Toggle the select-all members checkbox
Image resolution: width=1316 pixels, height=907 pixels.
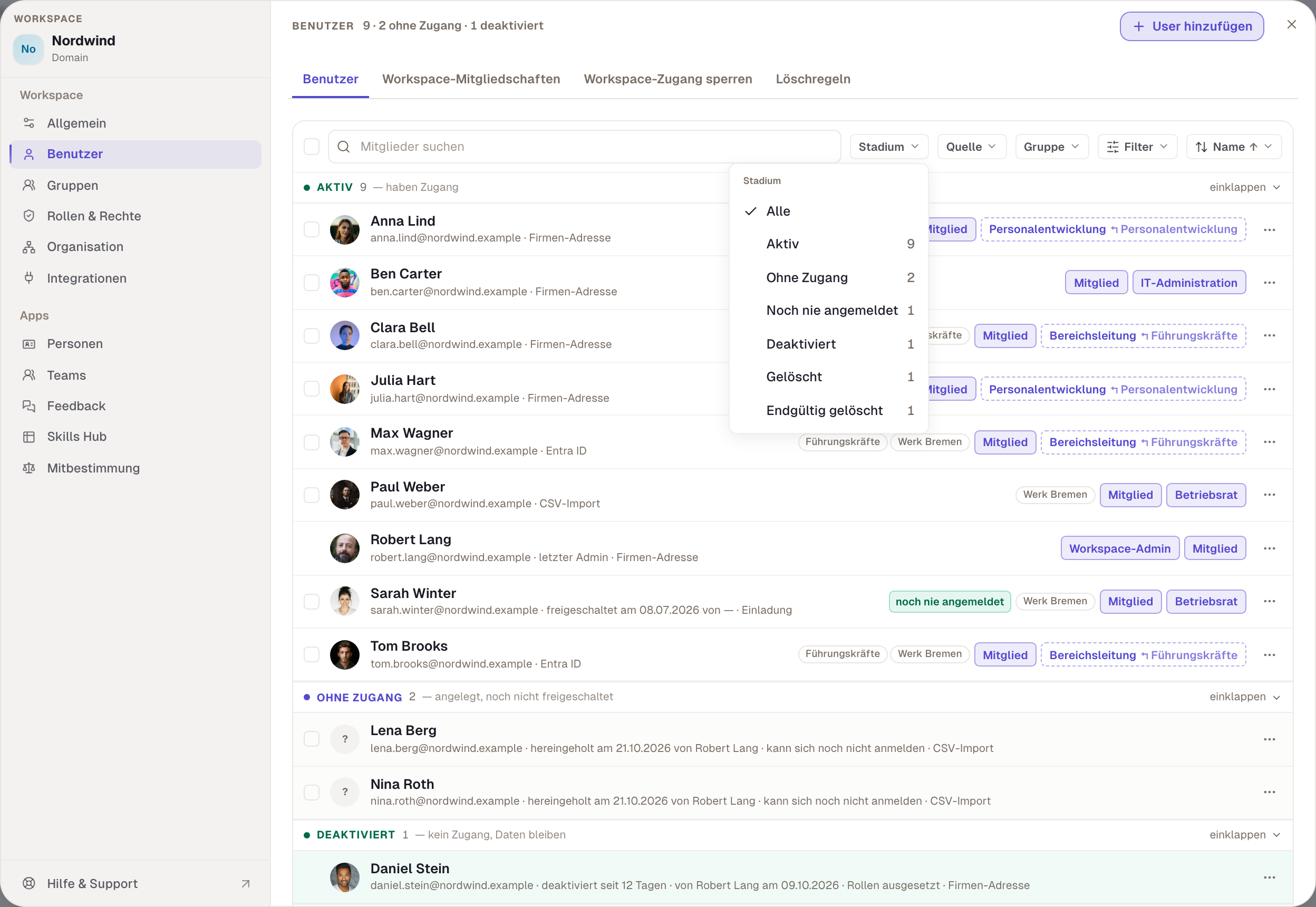312,147
